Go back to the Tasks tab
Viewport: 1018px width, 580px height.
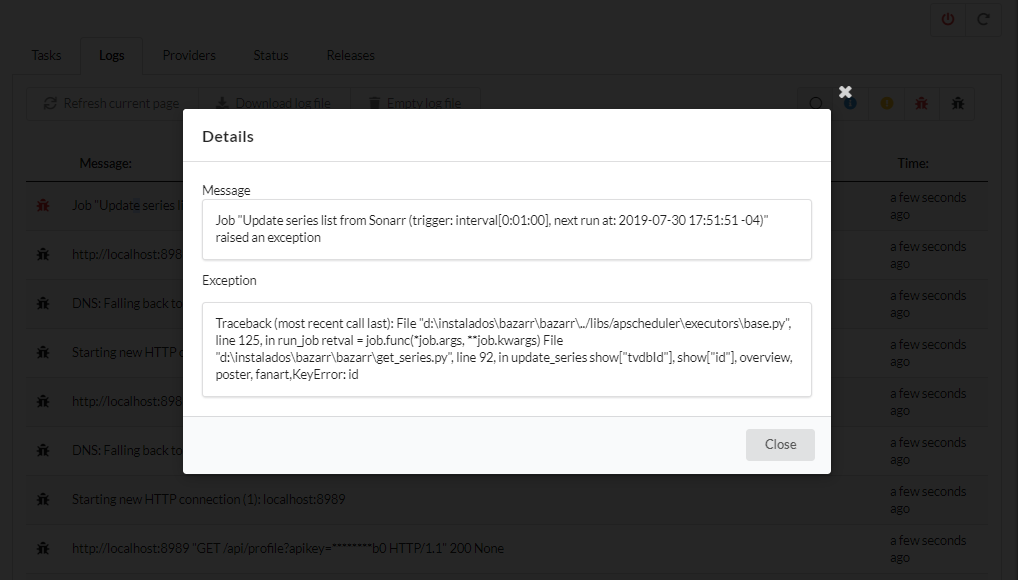[46, 55]
